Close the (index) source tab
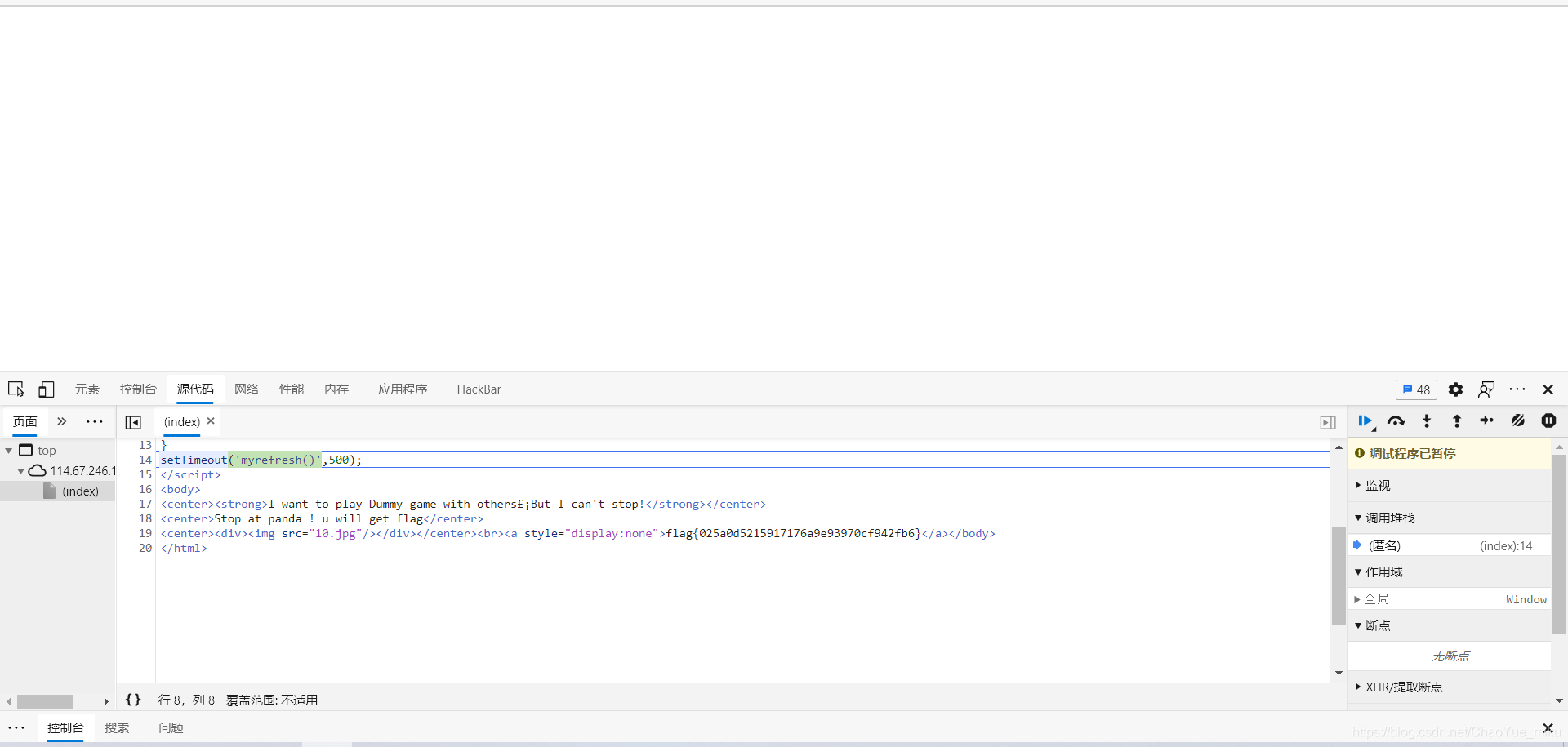1568x747 pixels. [x=210, y=420]
